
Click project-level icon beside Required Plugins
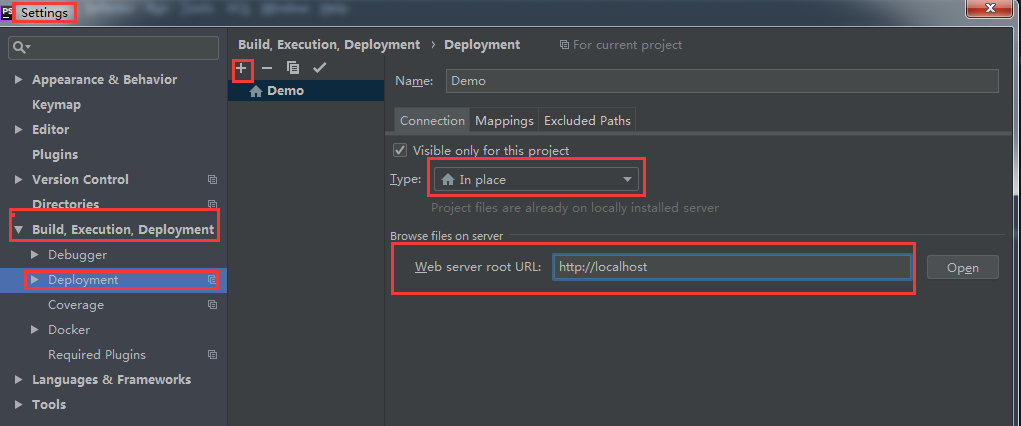point(212,354)
